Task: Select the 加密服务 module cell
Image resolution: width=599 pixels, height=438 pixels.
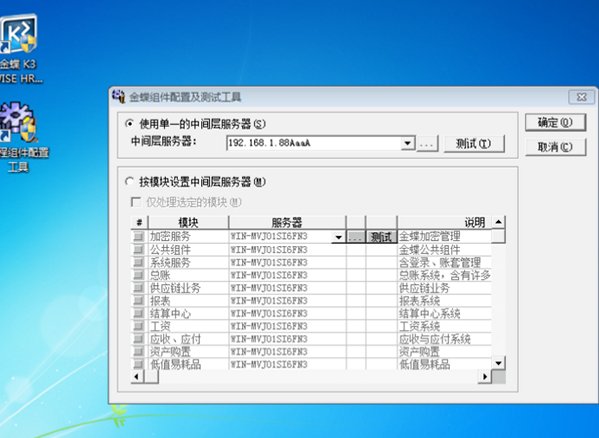Action: (188, 237)
